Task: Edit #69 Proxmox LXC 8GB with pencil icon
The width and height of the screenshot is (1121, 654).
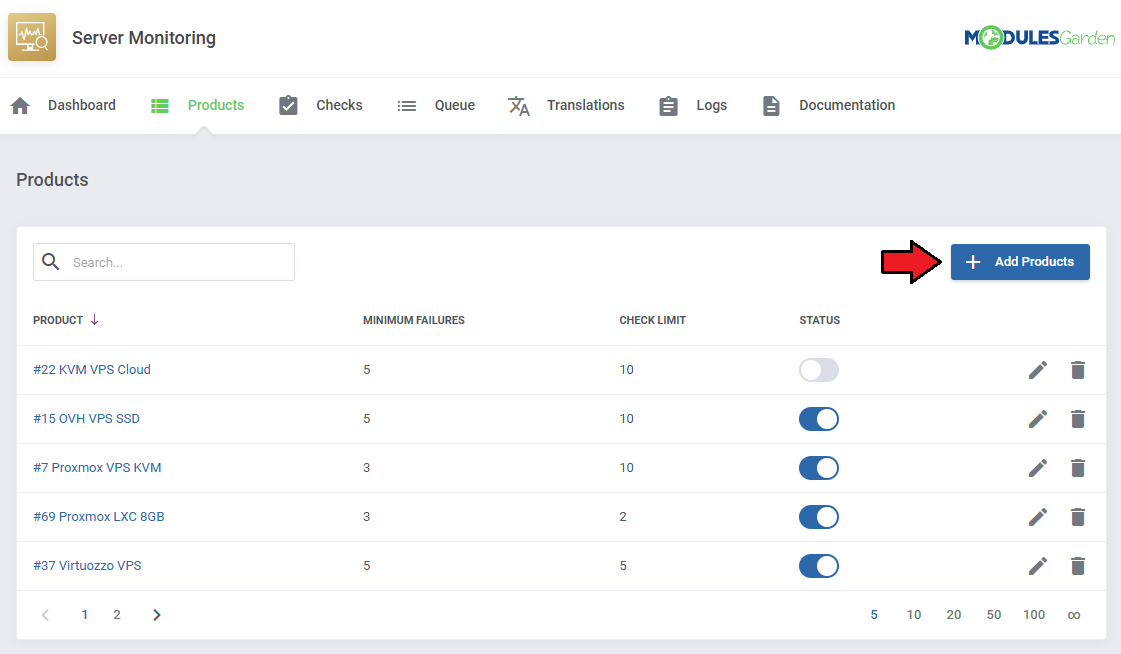Action: tap(1038, 517)
